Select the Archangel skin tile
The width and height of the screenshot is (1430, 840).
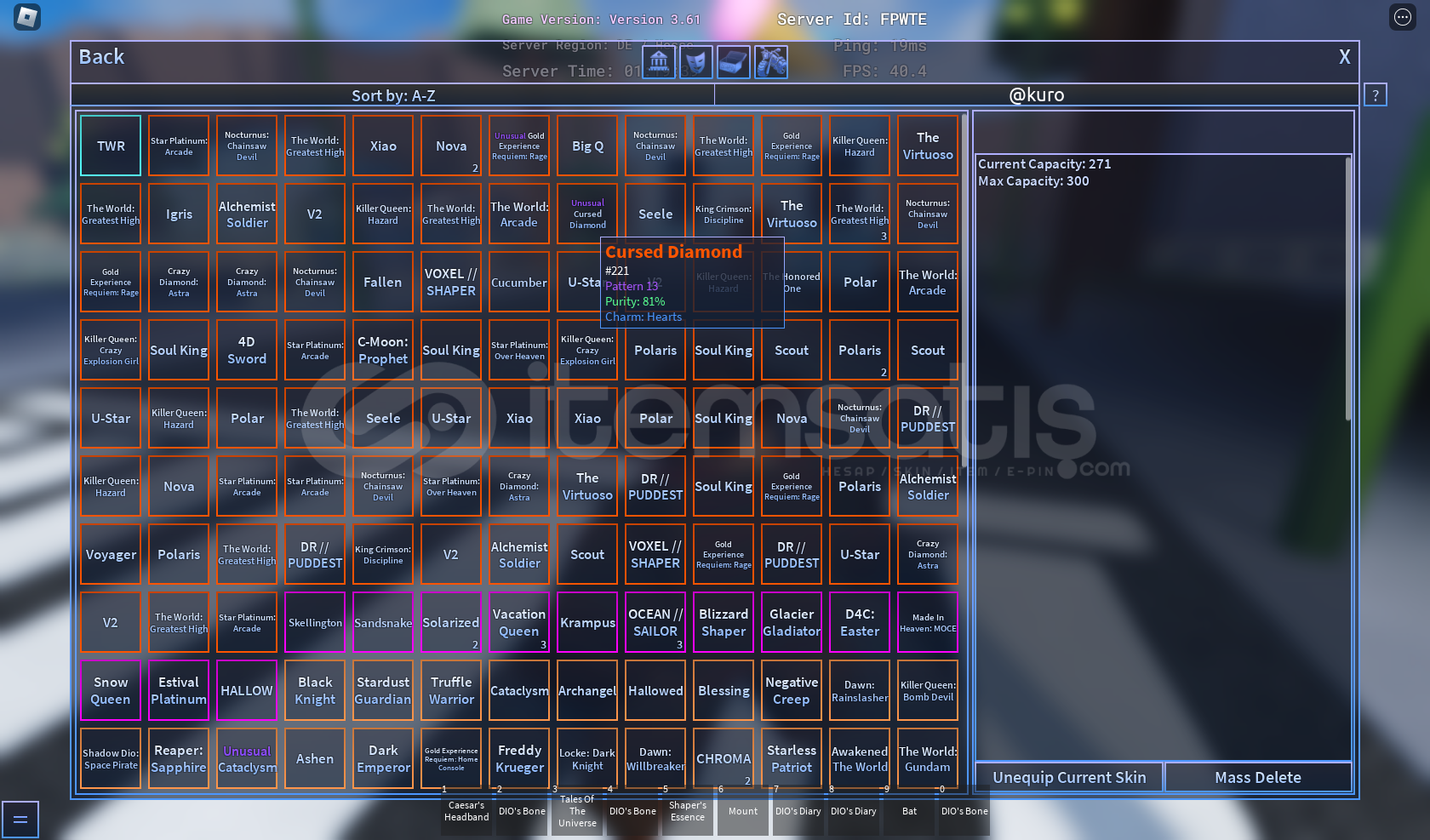coord(587,690)
